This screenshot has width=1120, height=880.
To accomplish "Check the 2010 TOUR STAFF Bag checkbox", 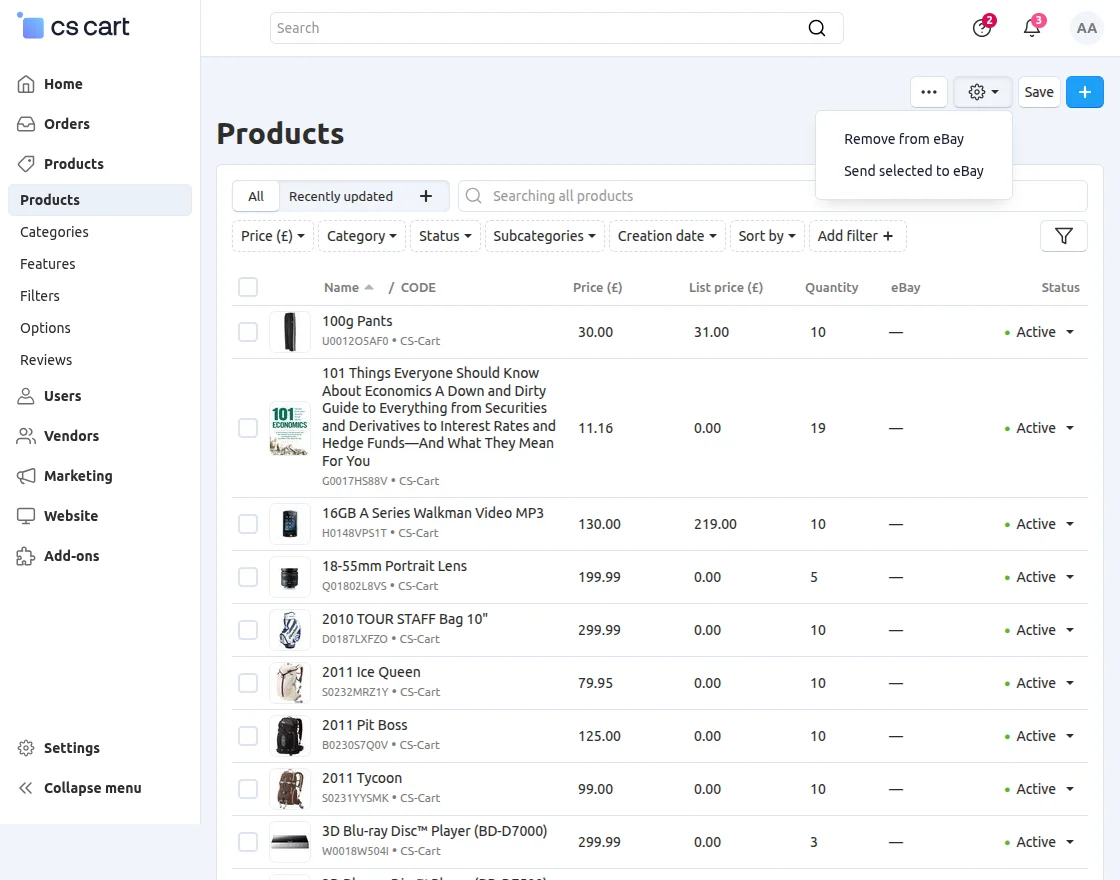I will pos(248,631).
